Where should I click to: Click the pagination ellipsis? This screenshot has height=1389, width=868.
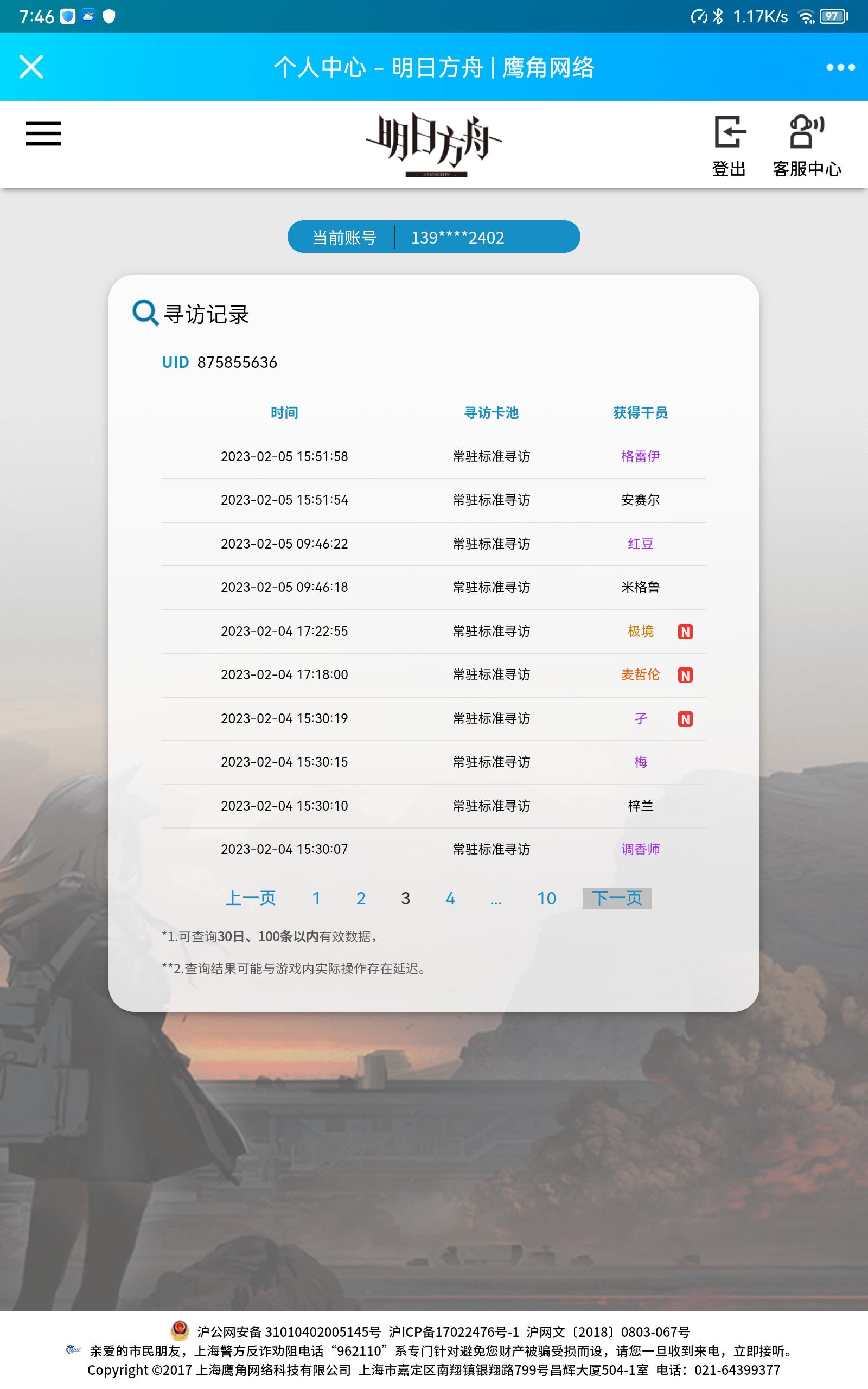496,901
